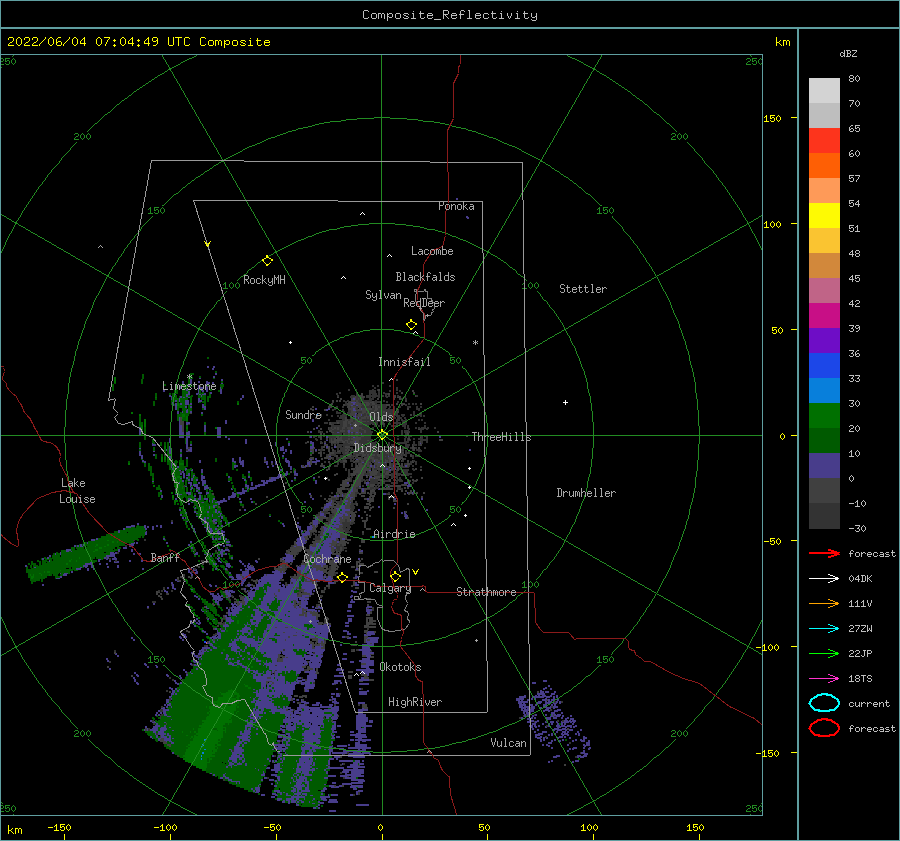Click the Stettler label
Image resolution: width=900 pixels, height=841 pixels.
click(583, 289)
